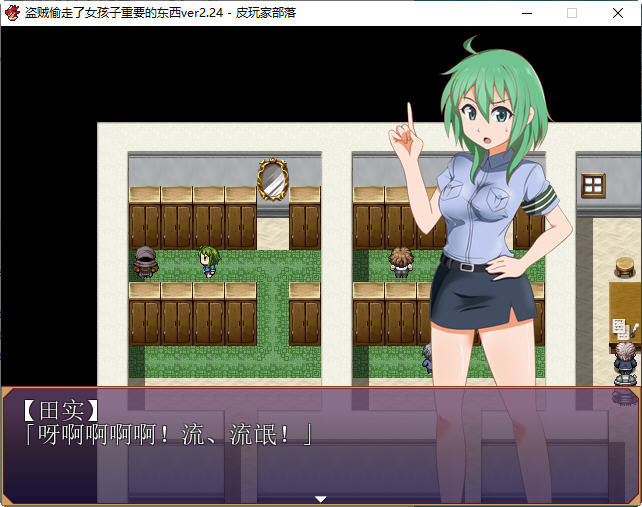Click the four-pane window on right wall
The image size is (642, 507).
(593, 185)
